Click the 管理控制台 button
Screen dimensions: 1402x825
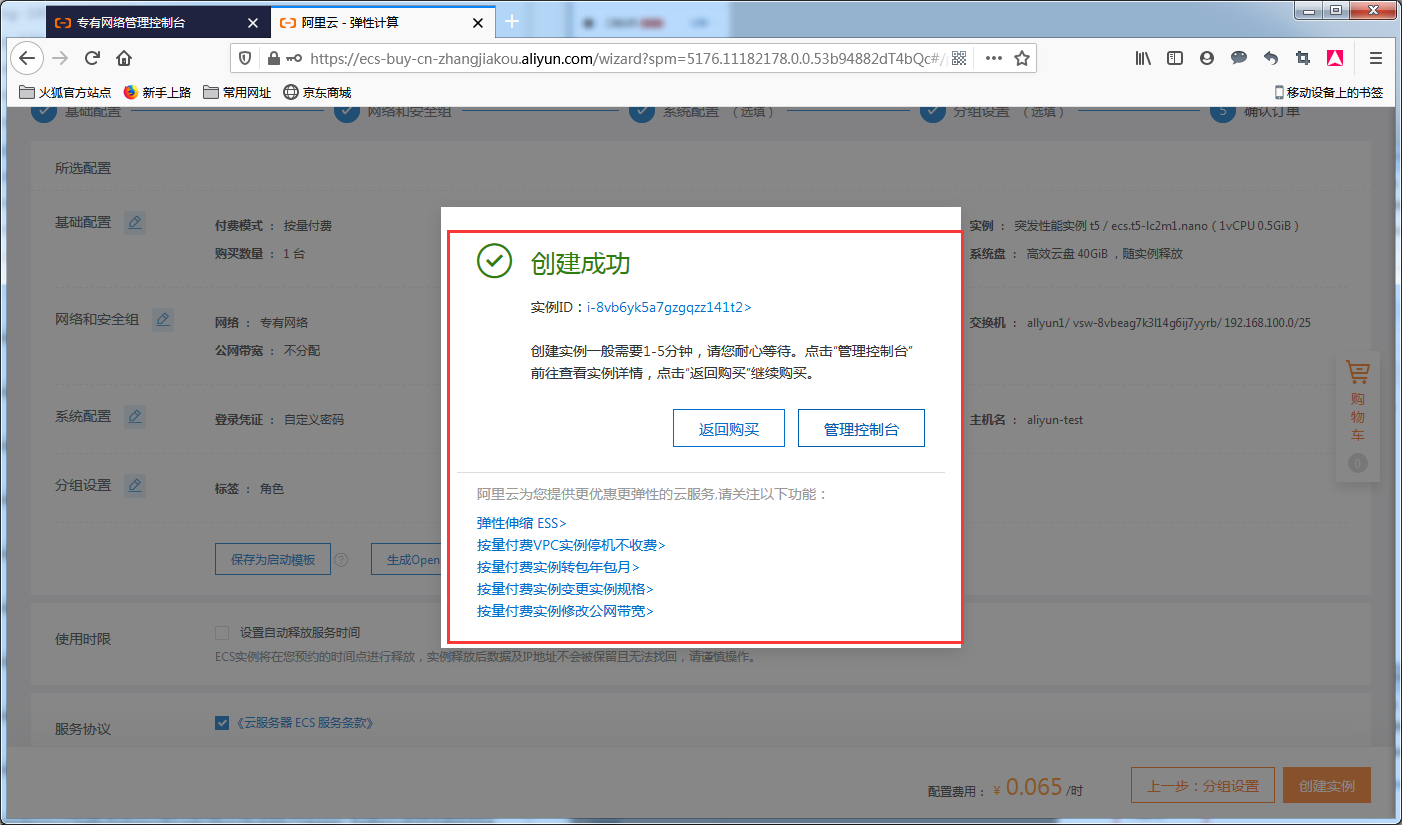(861, 427)
